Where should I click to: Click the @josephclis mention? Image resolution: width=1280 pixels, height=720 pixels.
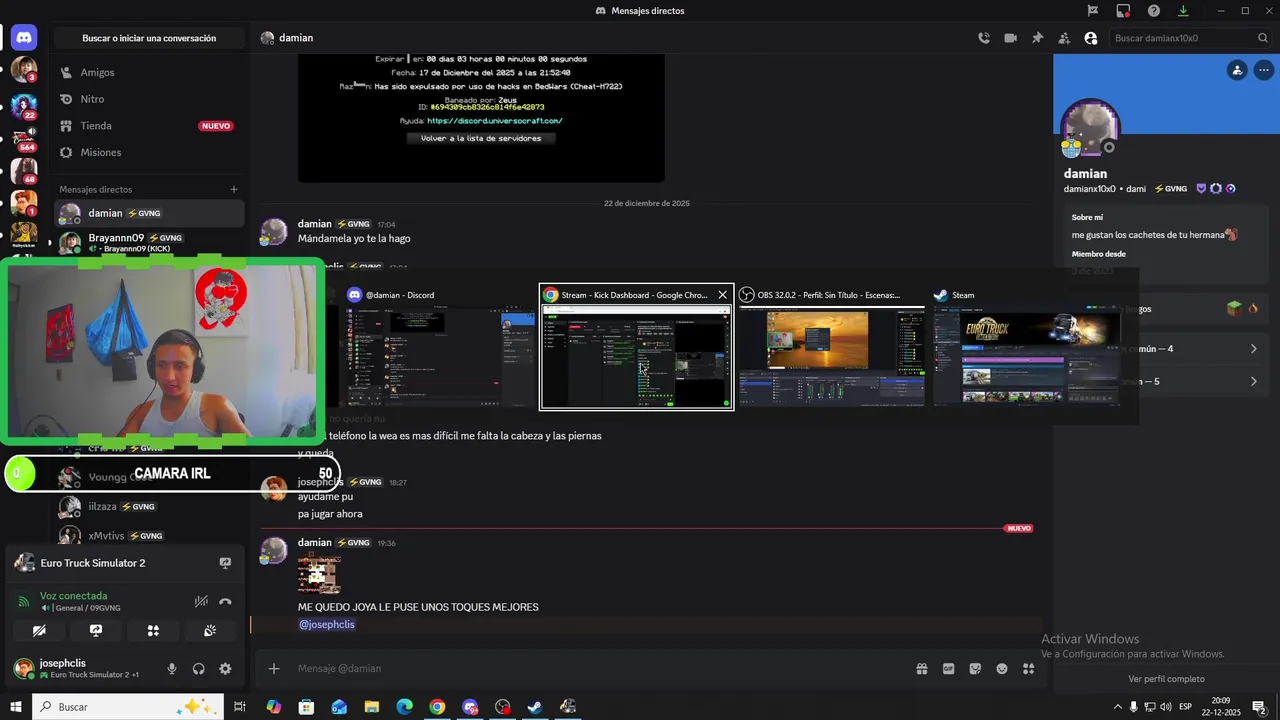click(x=326, y=624)
